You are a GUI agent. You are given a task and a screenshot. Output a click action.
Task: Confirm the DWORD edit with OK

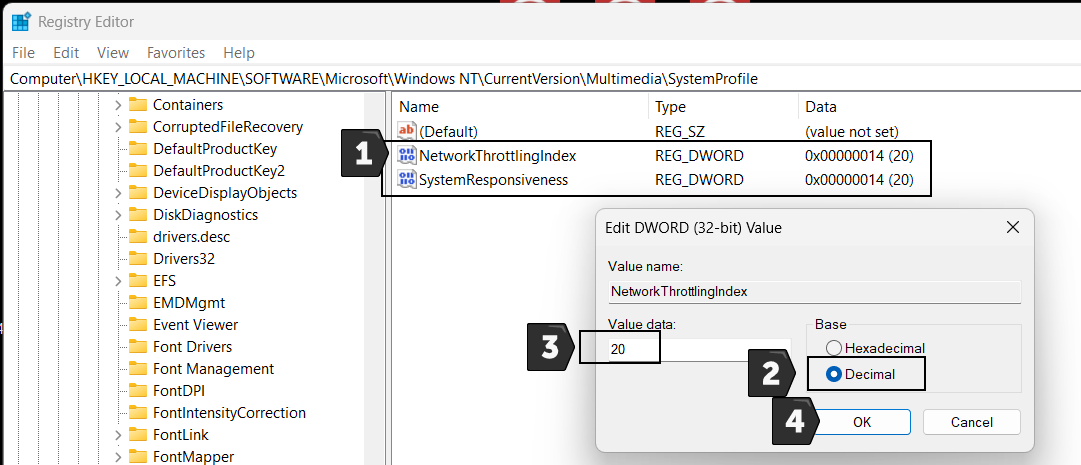[862, 422]
